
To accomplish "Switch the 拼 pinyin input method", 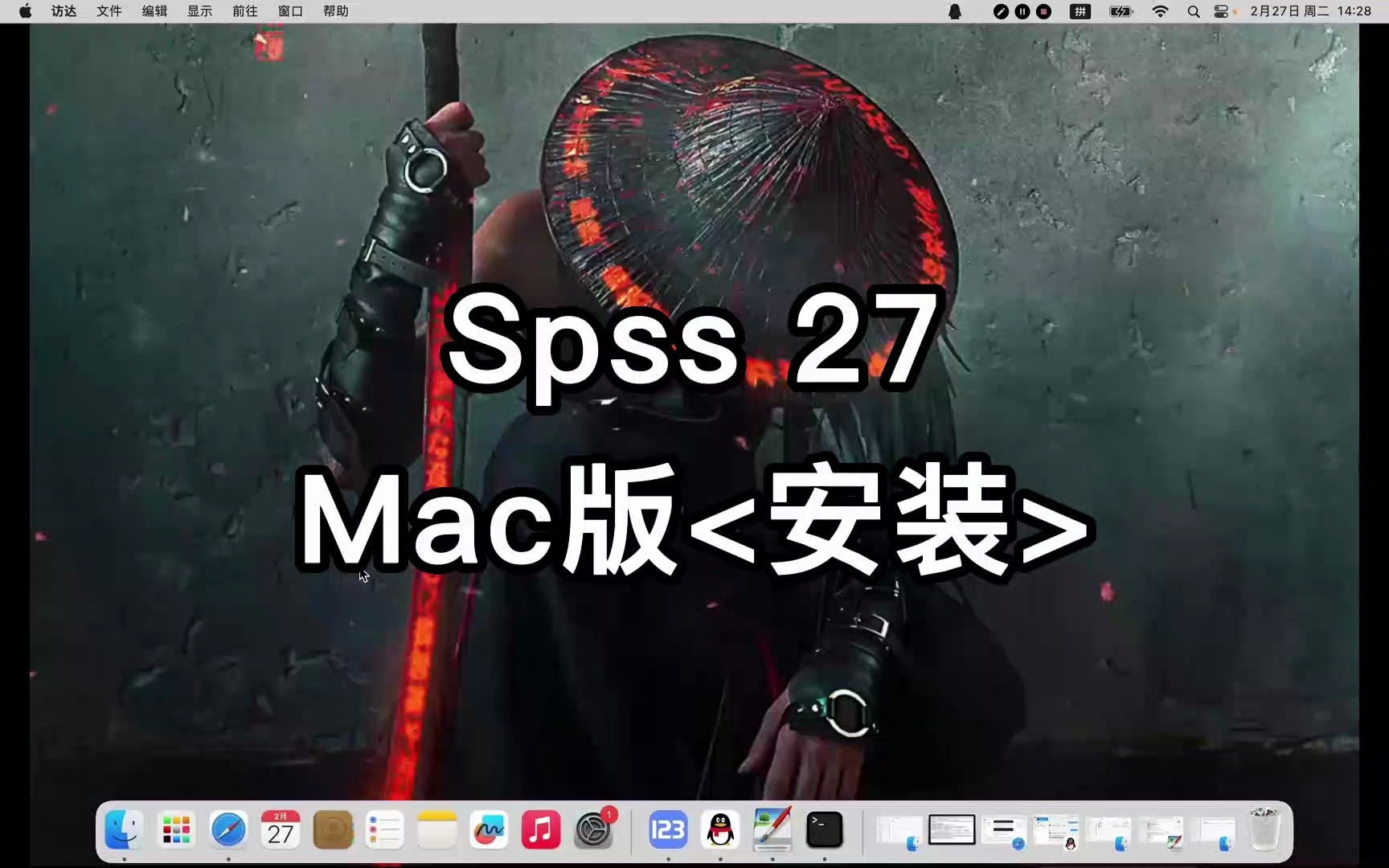I will pyautogui.click(x=1080, y=11).
